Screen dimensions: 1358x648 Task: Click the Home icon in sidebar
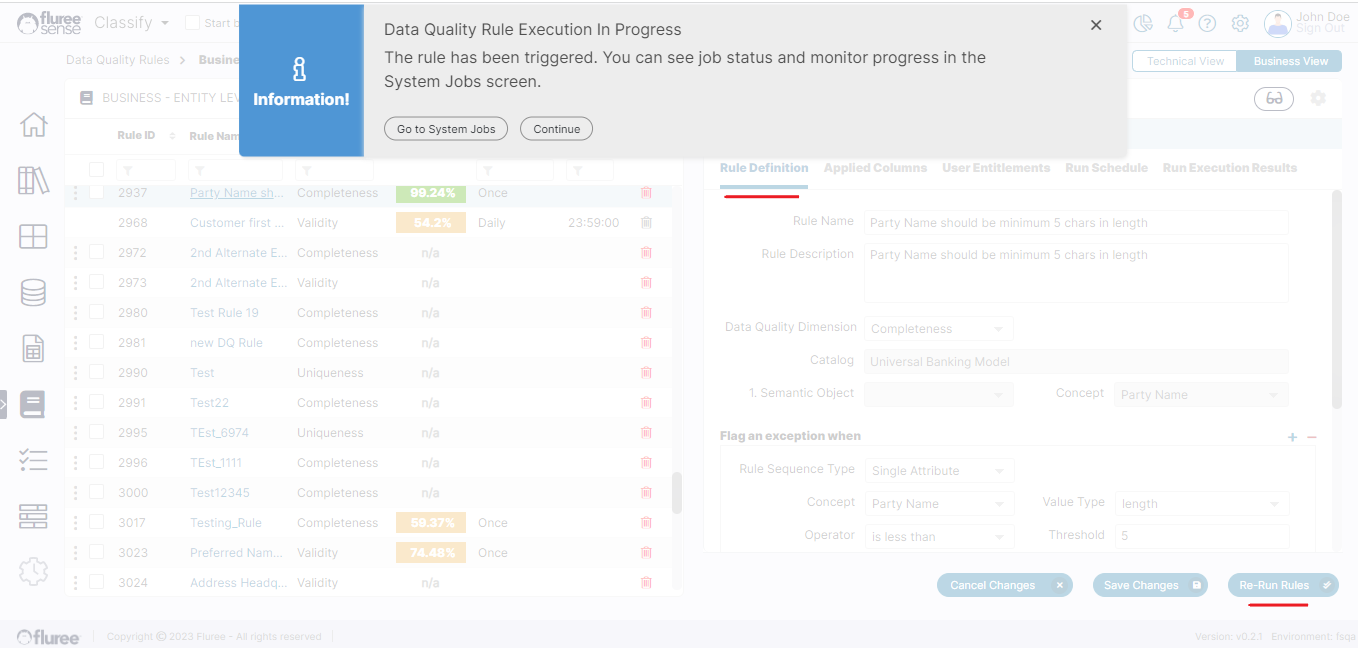point(33,125)
